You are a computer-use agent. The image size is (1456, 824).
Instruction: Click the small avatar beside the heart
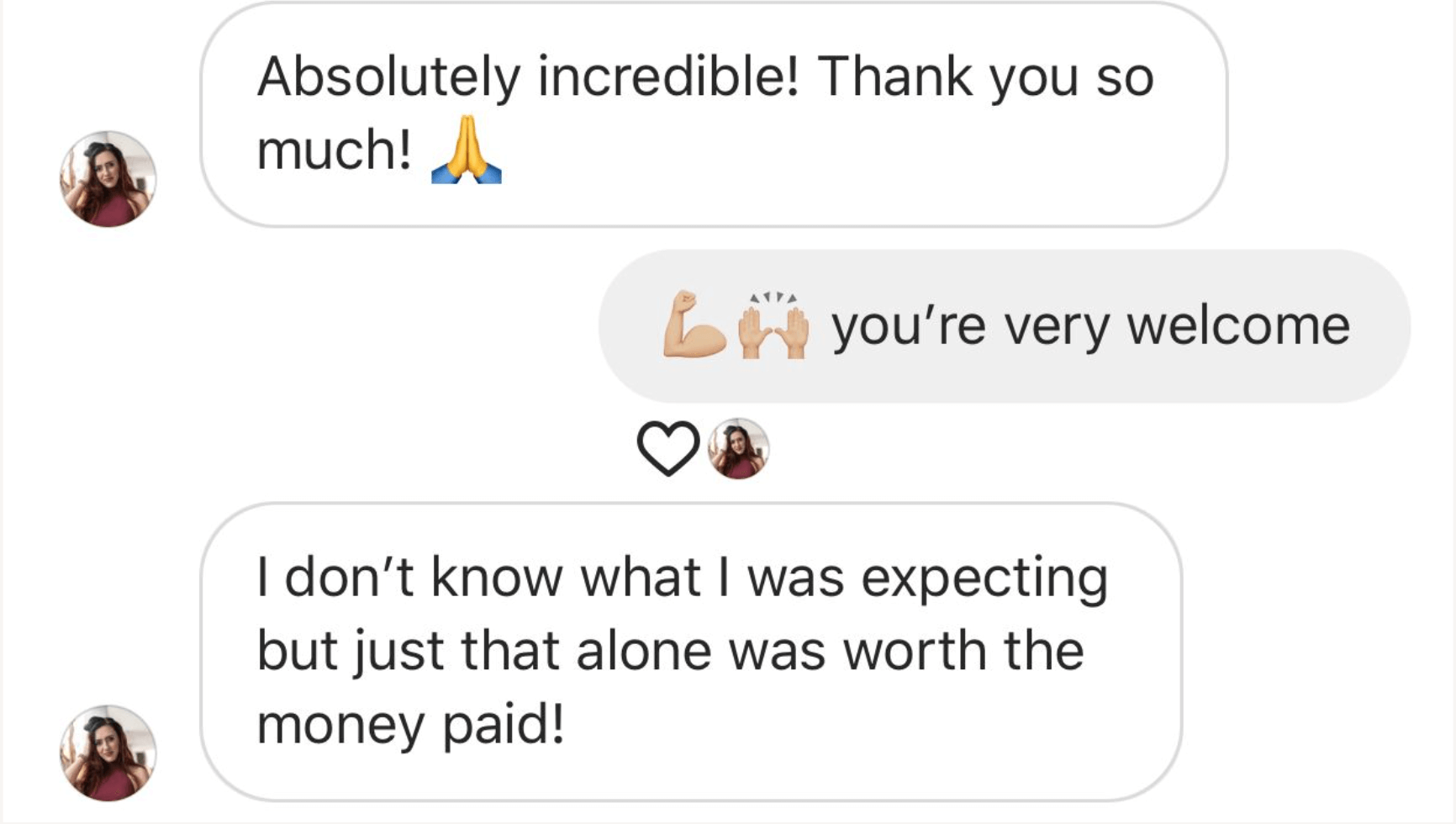(x=738, y=448)
